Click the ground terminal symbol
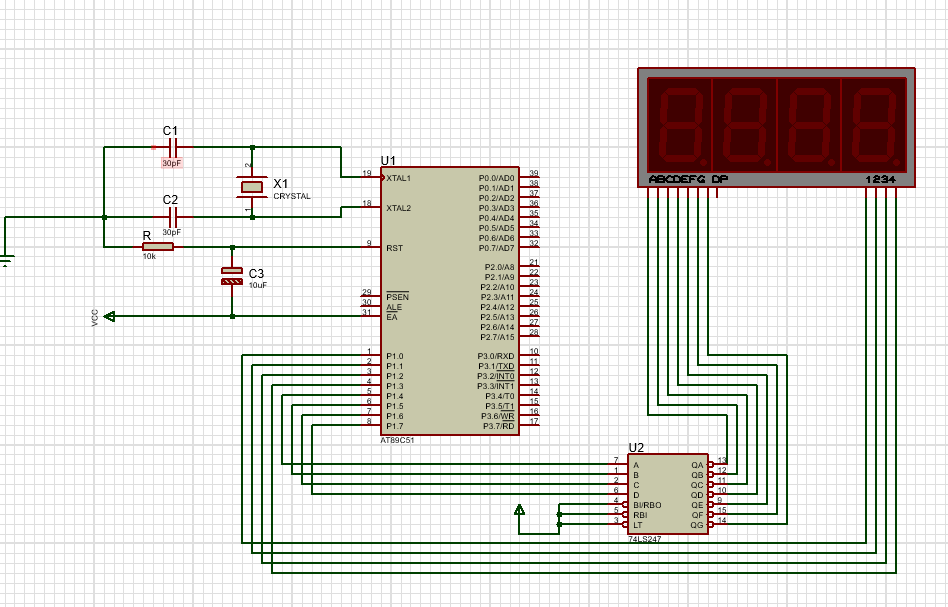The image size is (948, 607). tap(5, 261)
